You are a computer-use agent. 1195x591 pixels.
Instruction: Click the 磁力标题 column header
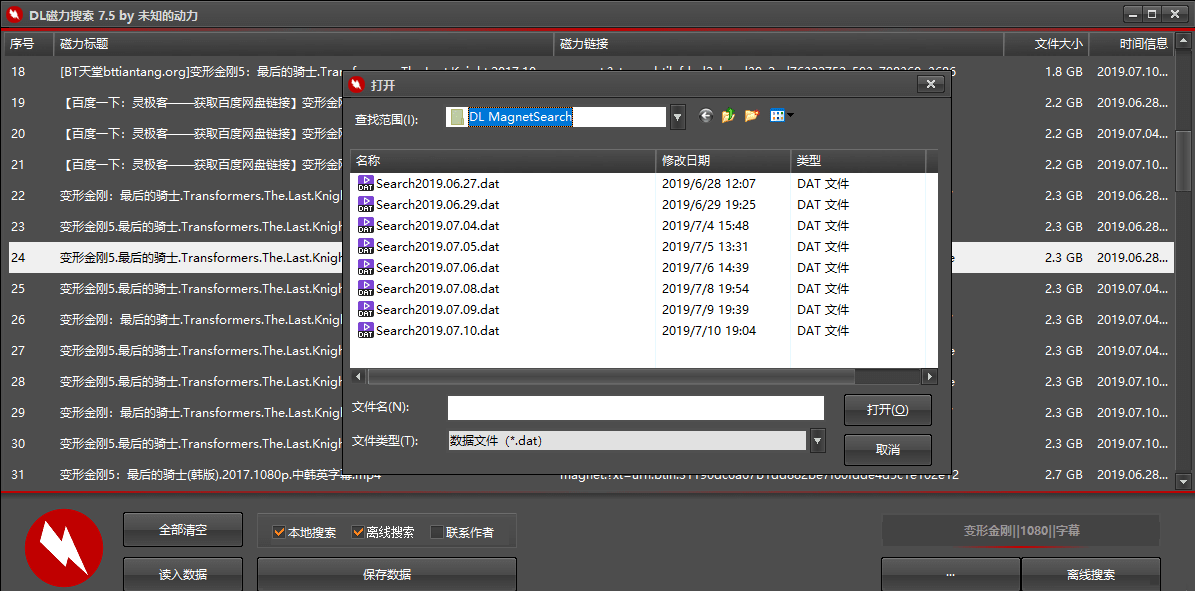[304, 44]
